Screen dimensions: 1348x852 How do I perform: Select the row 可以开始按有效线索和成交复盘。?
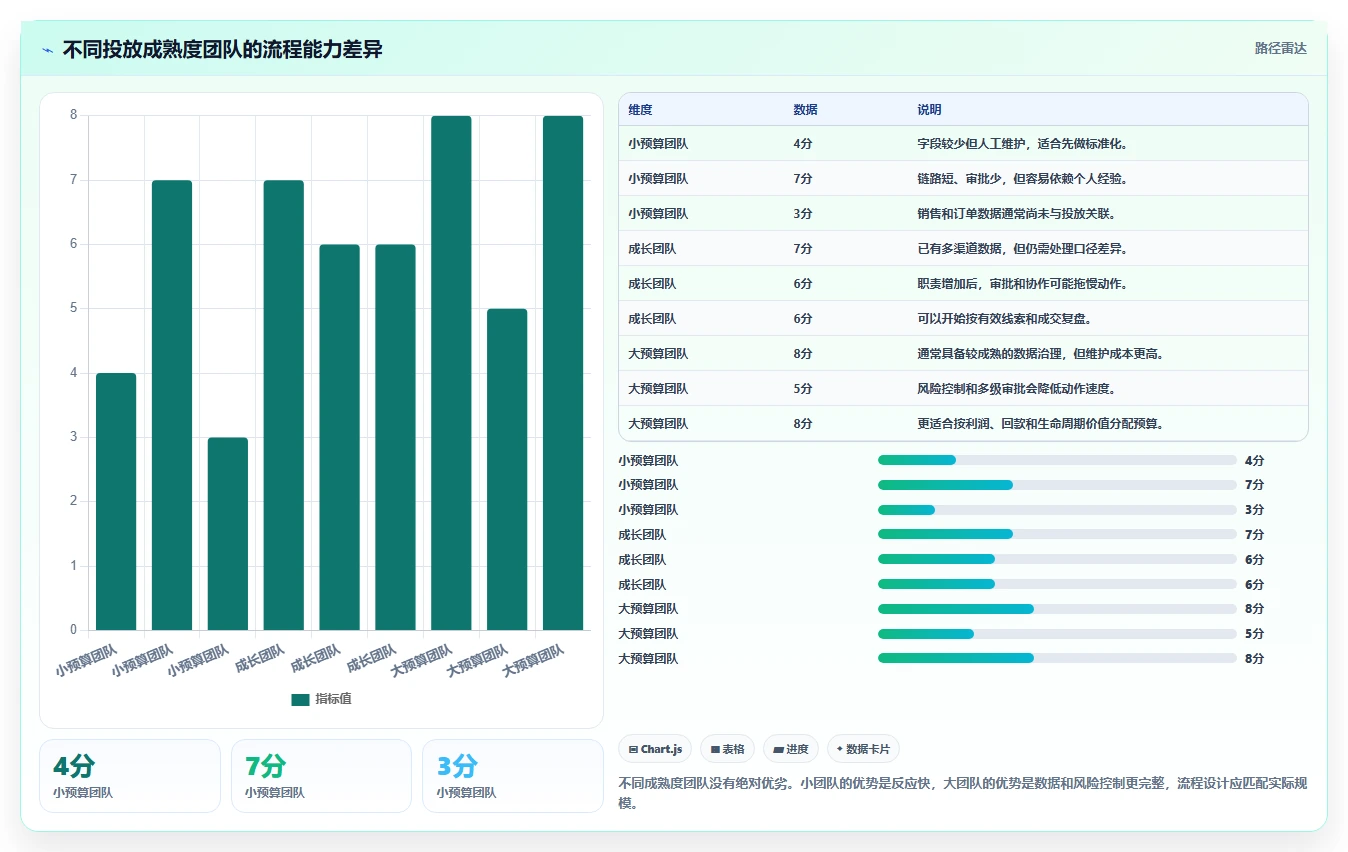point(963,318)
